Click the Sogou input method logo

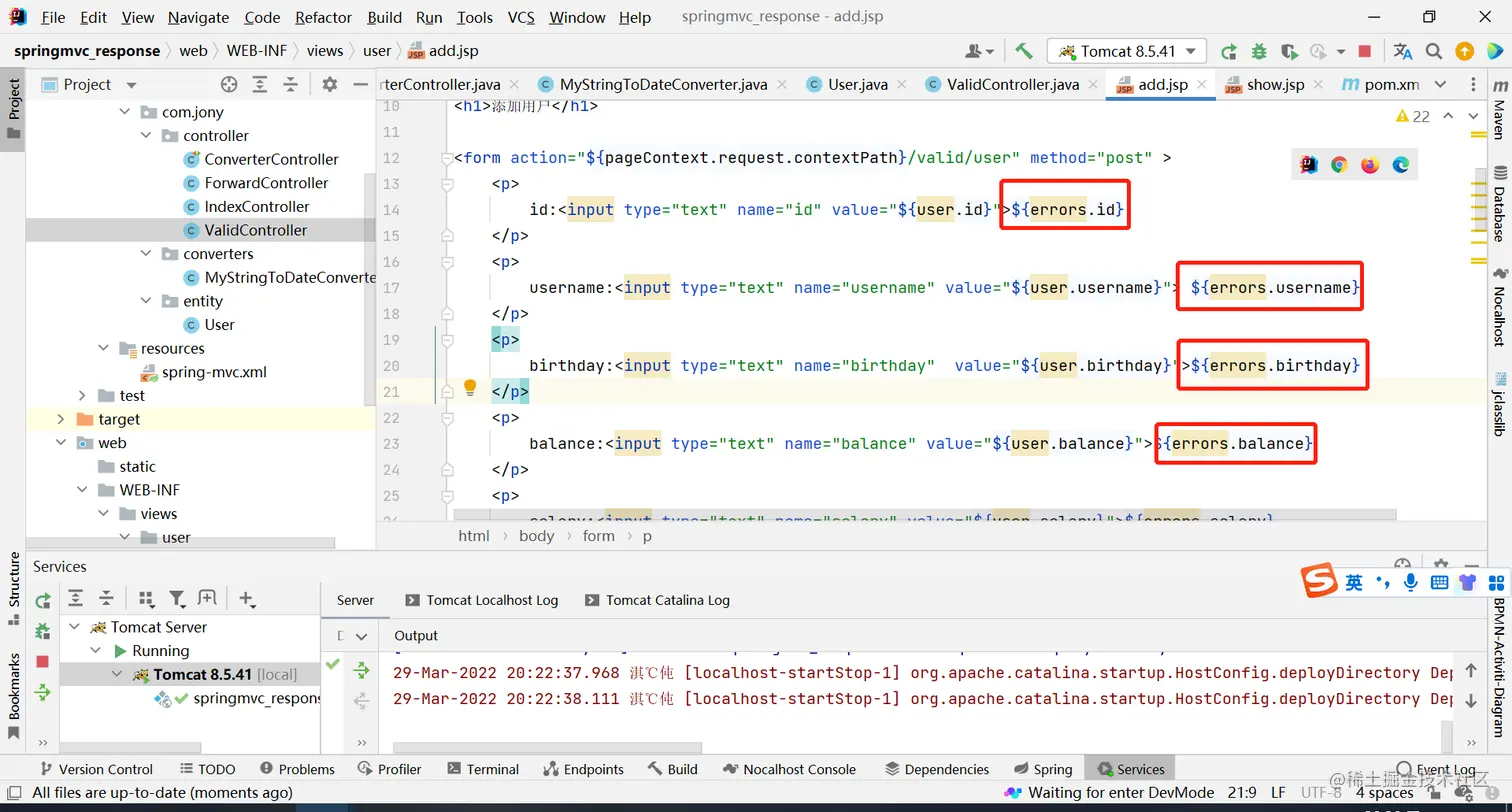[x=1318, y=581]
